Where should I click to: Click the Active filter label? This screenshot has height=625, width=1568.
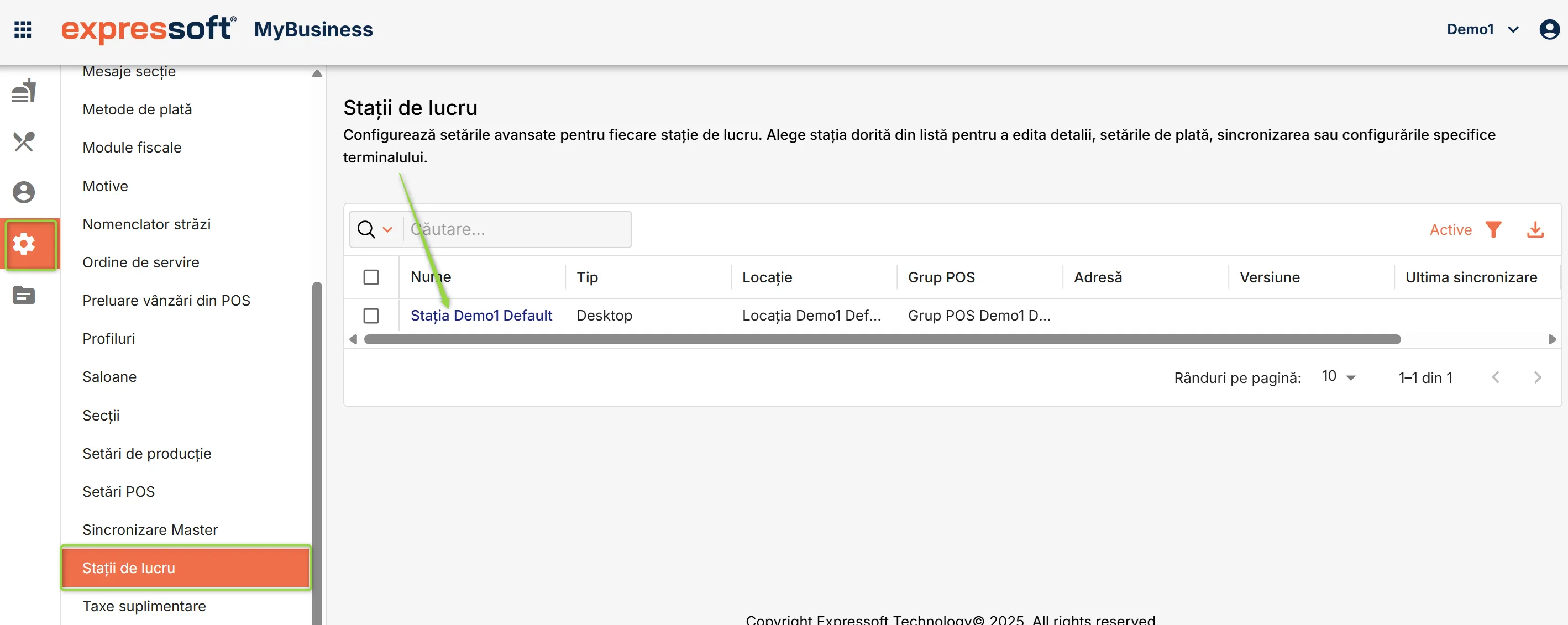1450,229
